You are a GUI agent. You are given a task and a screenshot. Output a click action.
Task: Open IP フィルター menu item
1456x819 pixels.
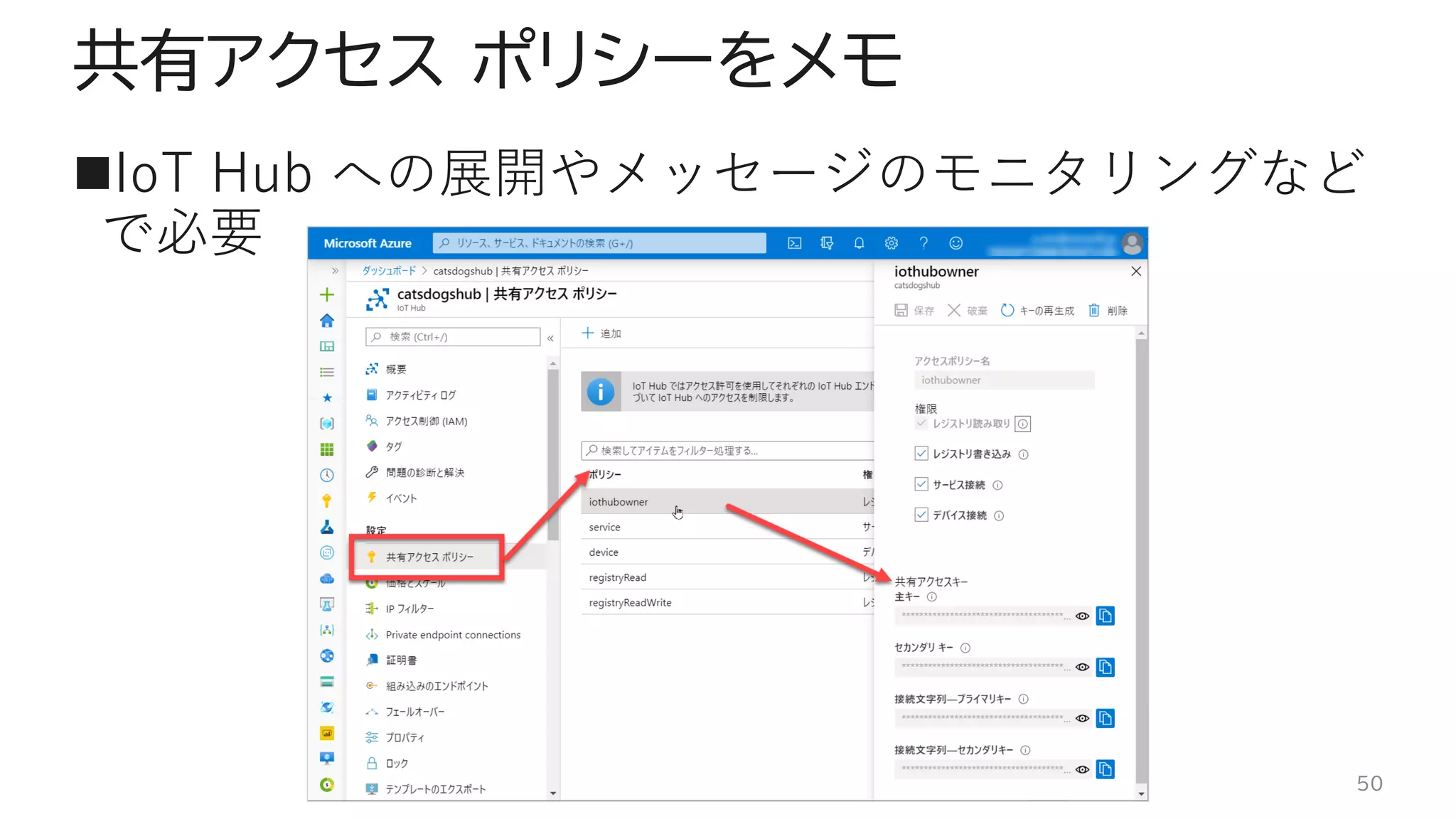[399, 609]
